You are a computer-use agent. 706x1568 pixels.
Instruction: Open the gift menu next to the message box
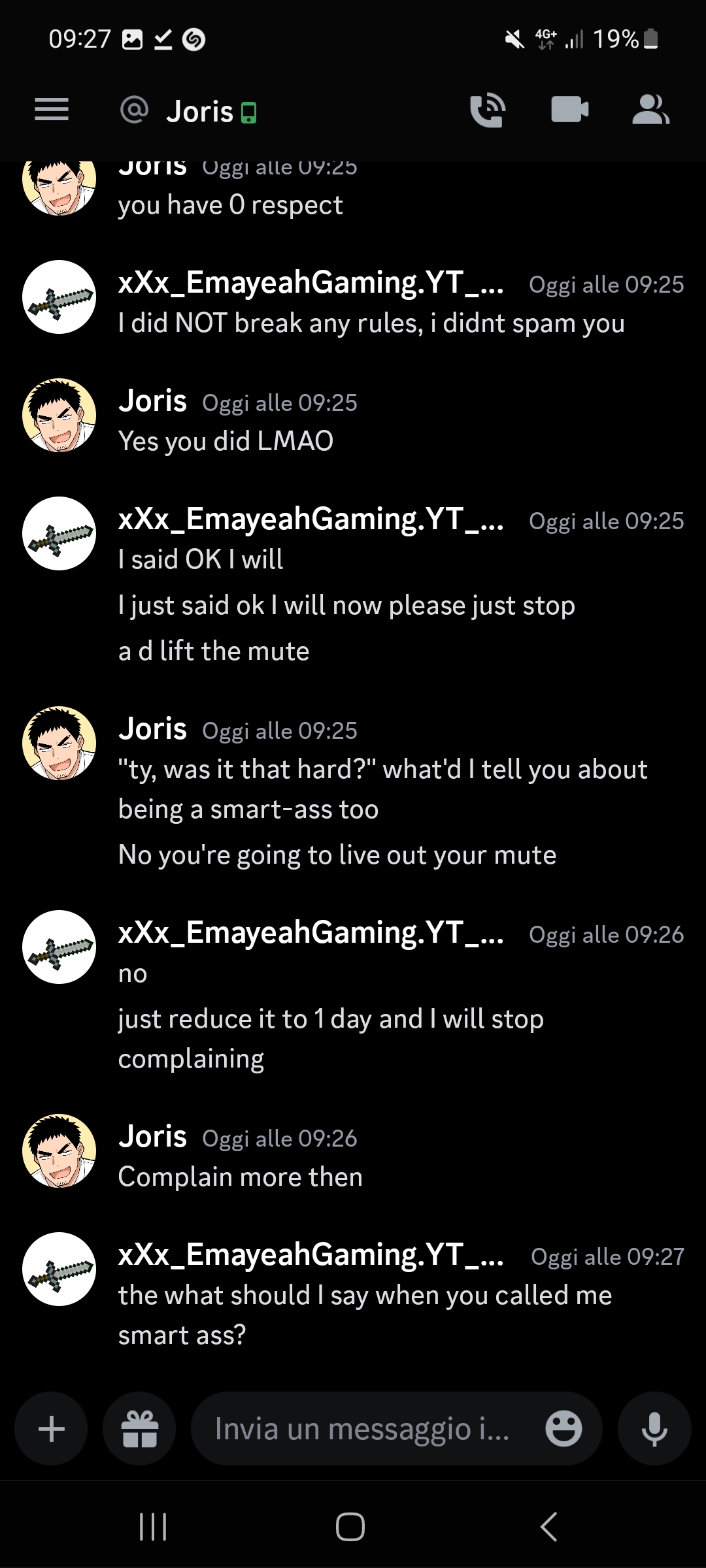click(x=139, y=1428)
